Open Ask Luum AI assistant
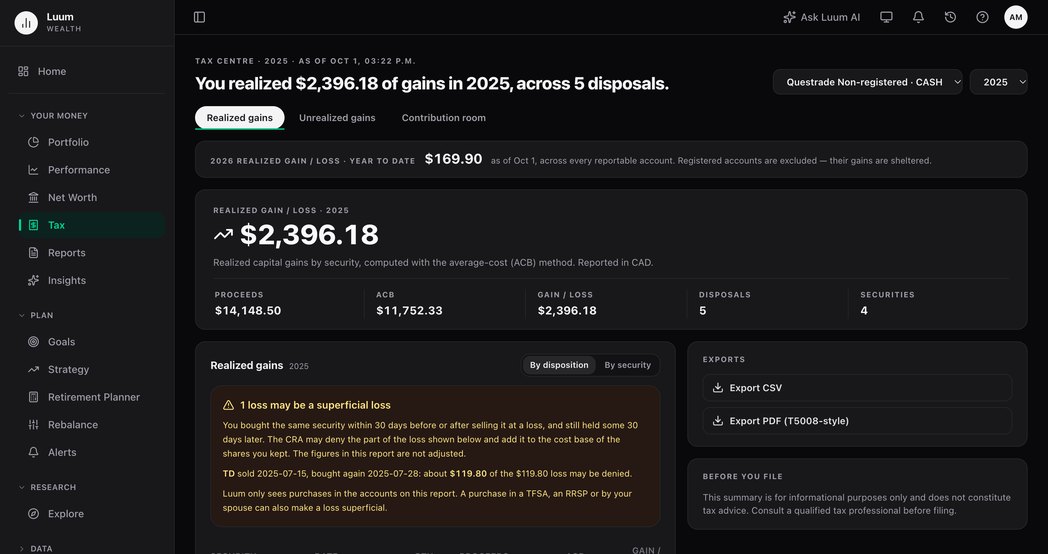 tap(821, 17)
